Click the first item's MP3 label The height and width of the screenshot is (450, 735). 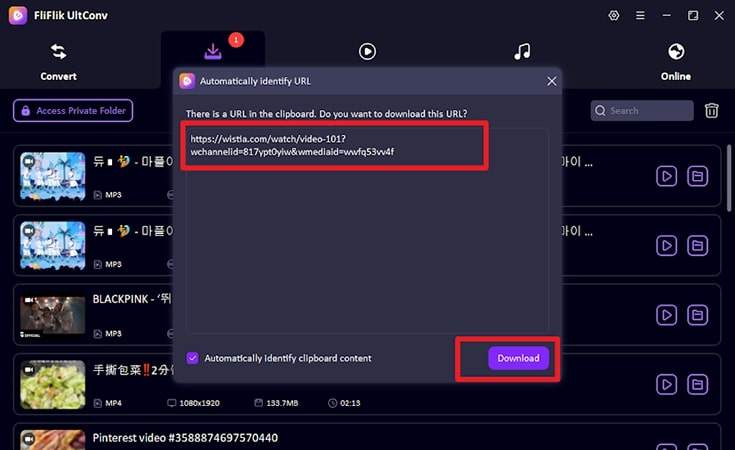tap(113, 195)
